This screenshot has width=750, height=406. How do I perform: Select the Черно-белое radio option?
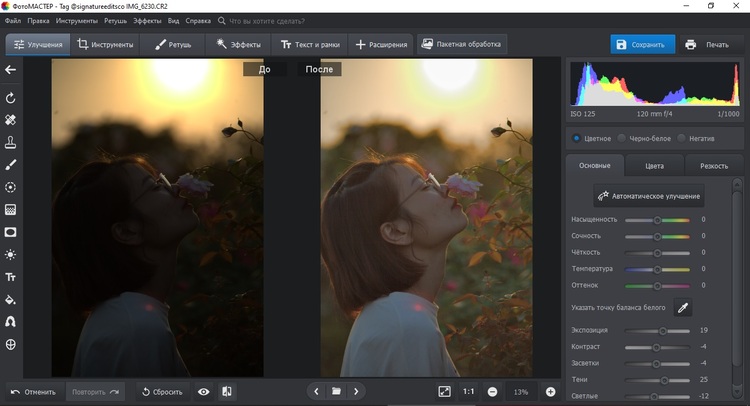click(621, 138)
